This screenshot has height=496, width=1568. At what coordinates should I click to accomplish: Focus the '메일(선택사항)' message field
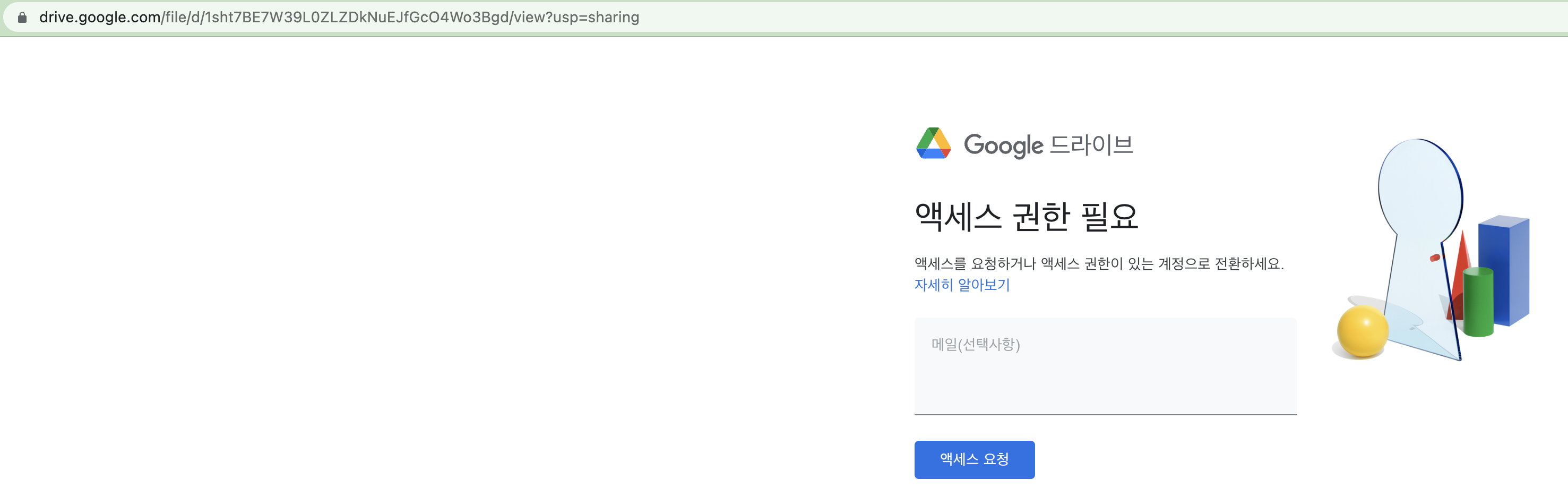(1105, 365)
